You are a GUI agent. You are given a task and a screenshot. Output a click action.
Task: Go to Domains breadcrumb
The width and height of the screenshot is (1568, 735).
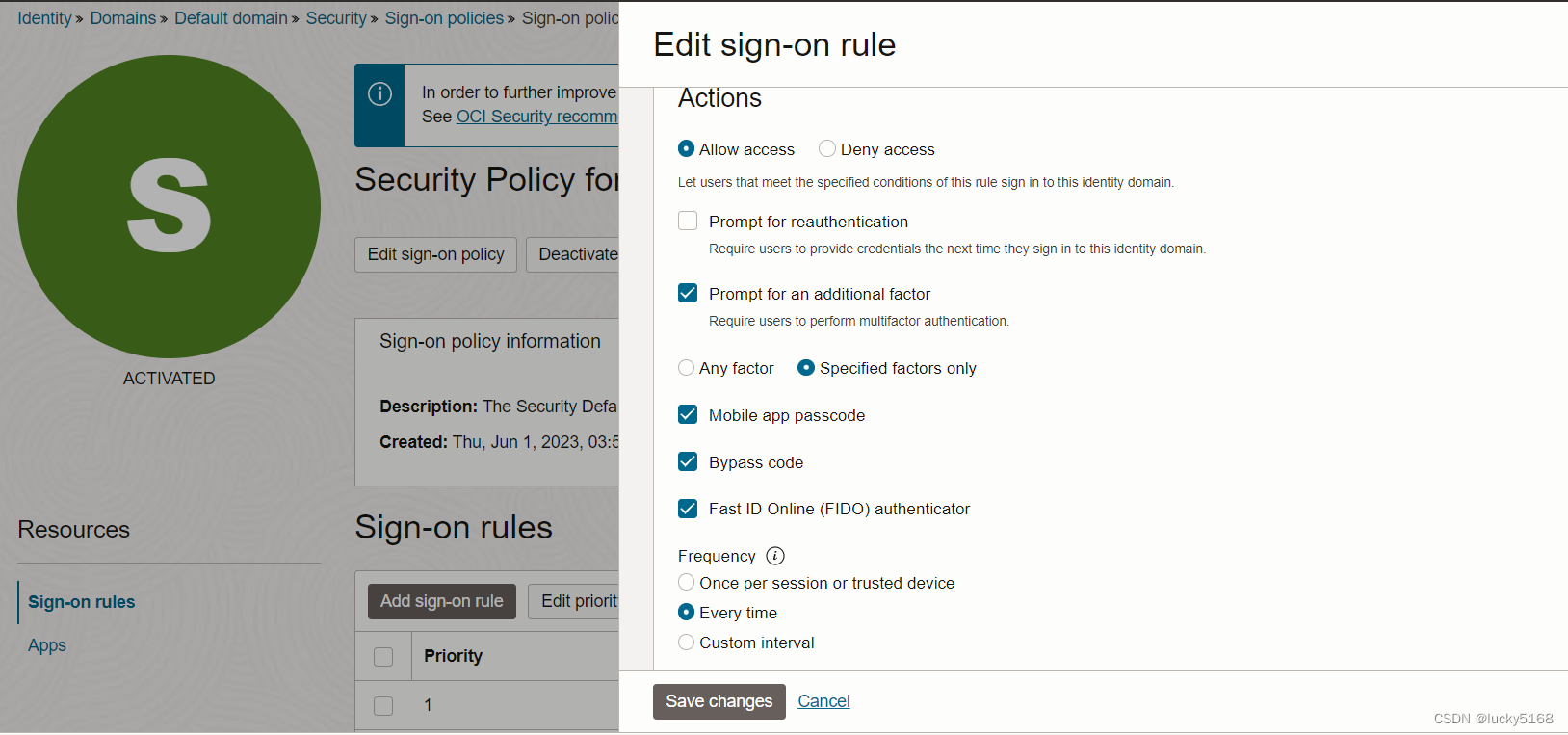point(123,18)
